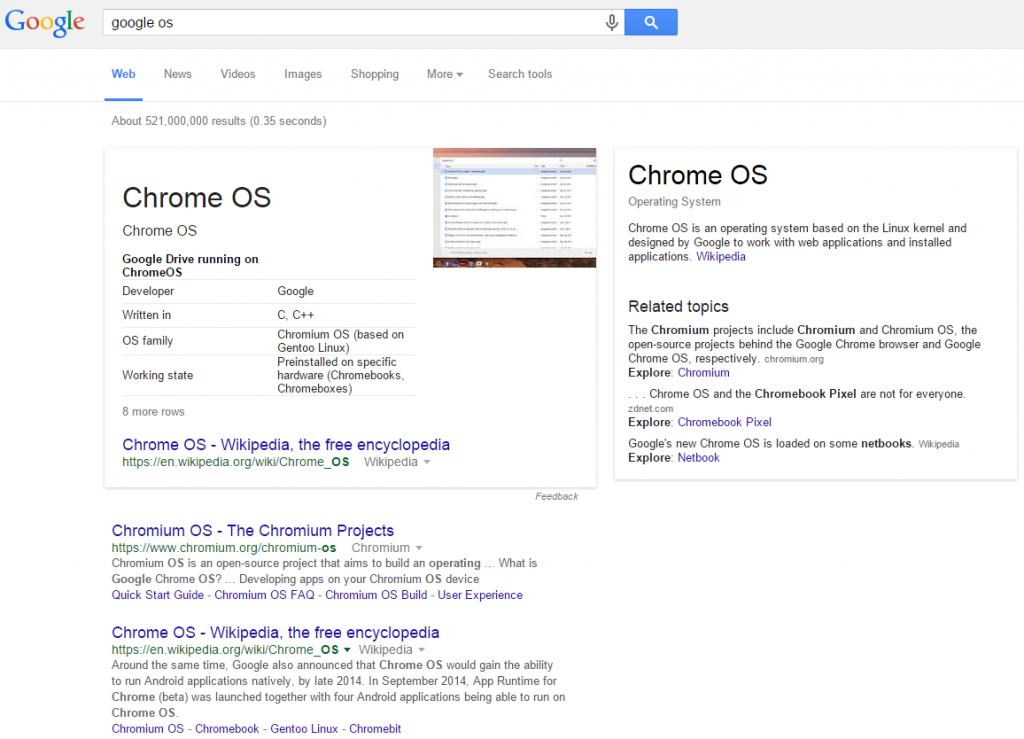This screenshot has height=739, width=1024.
Task: Open 'Chromium OS - The Chromium Projects' result
Action: pos(253,531)
